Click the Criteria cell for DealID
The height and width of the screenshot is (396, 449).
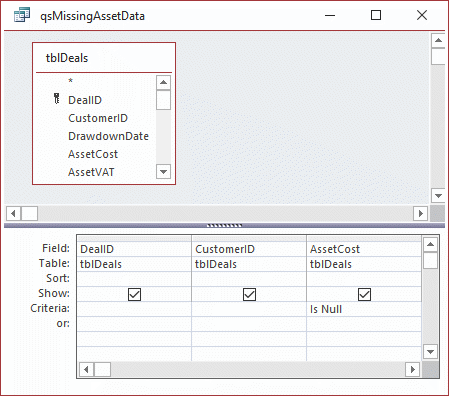pos(134,309)
